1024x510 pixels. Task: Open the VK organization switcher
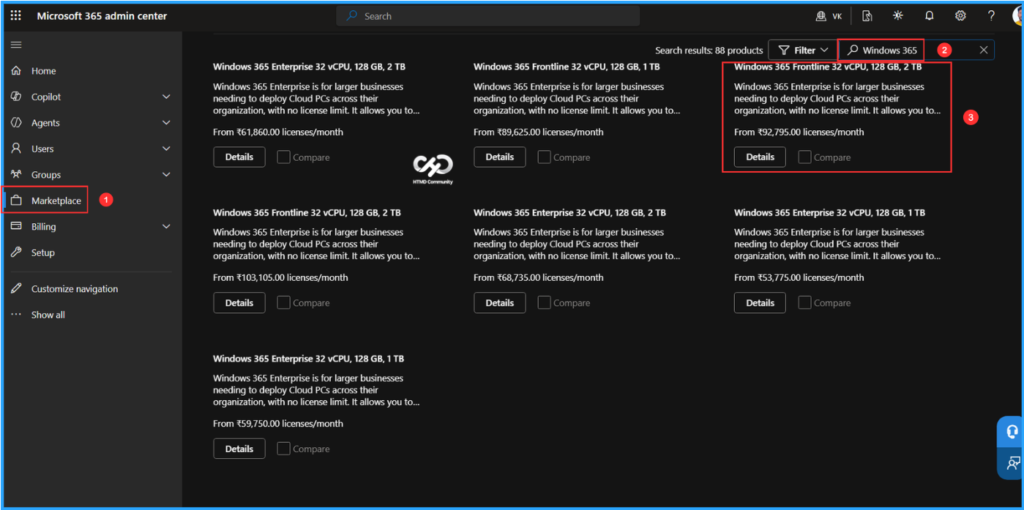pyautogui.click(x=829, y=16)
